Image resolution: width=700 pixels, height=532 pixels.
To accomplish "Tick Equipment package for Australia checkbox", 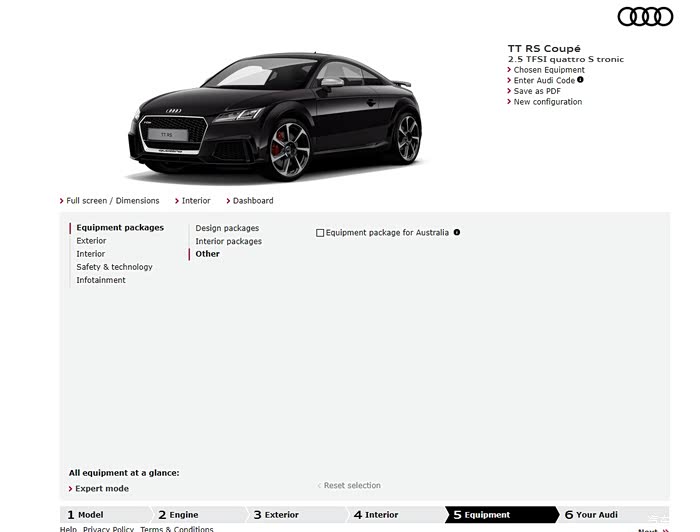I will [x=320, y=233].
